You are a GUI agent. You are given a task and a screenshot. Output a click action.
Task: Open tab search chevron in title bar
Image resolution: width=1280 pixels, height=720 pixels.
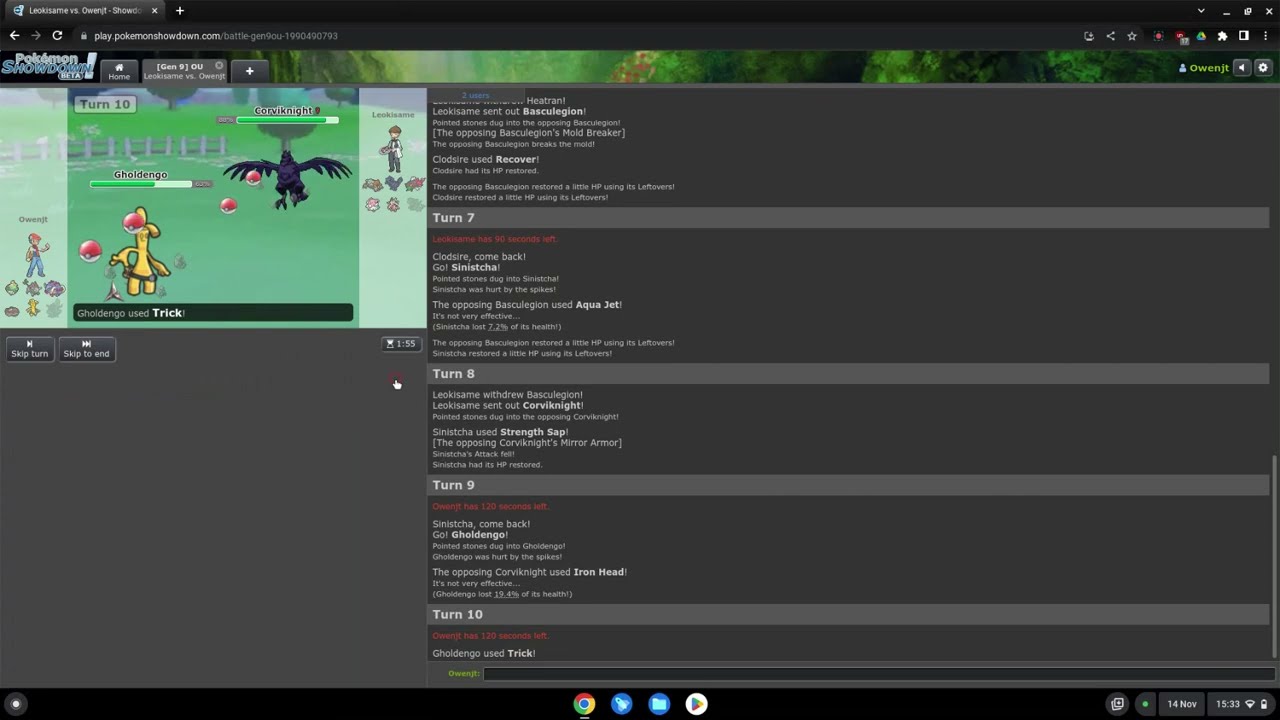[1201, 11]
